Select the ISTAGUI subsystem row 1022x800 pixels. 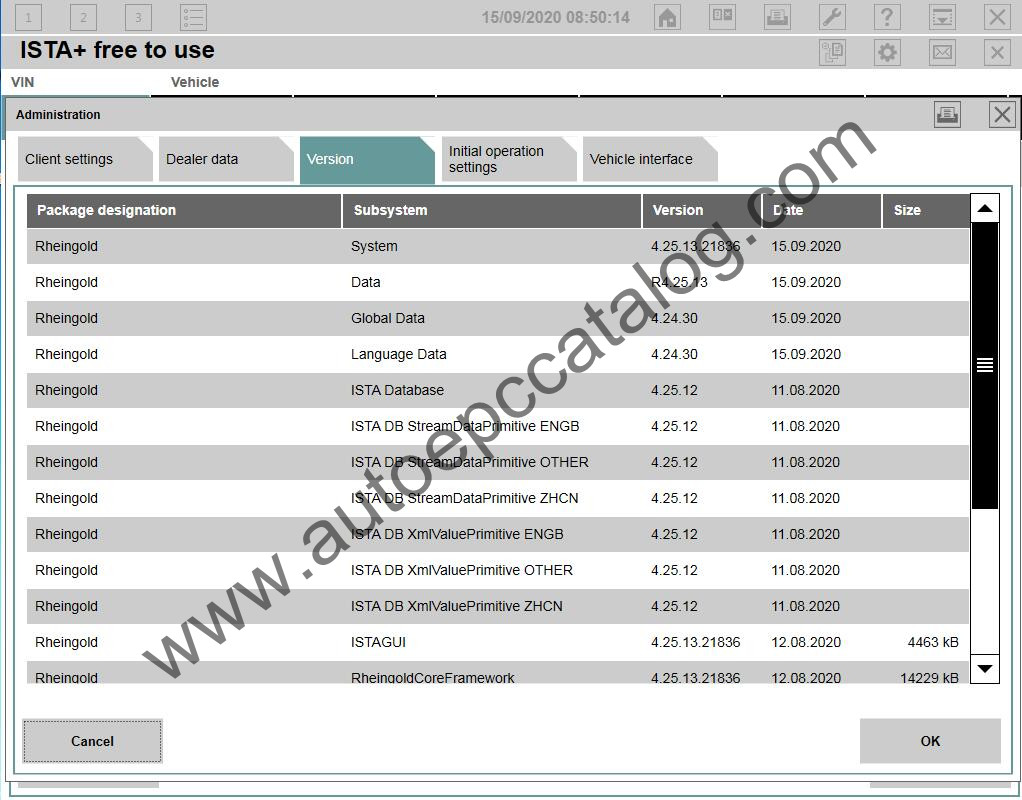pyautogui.click(x=498, y=642)
